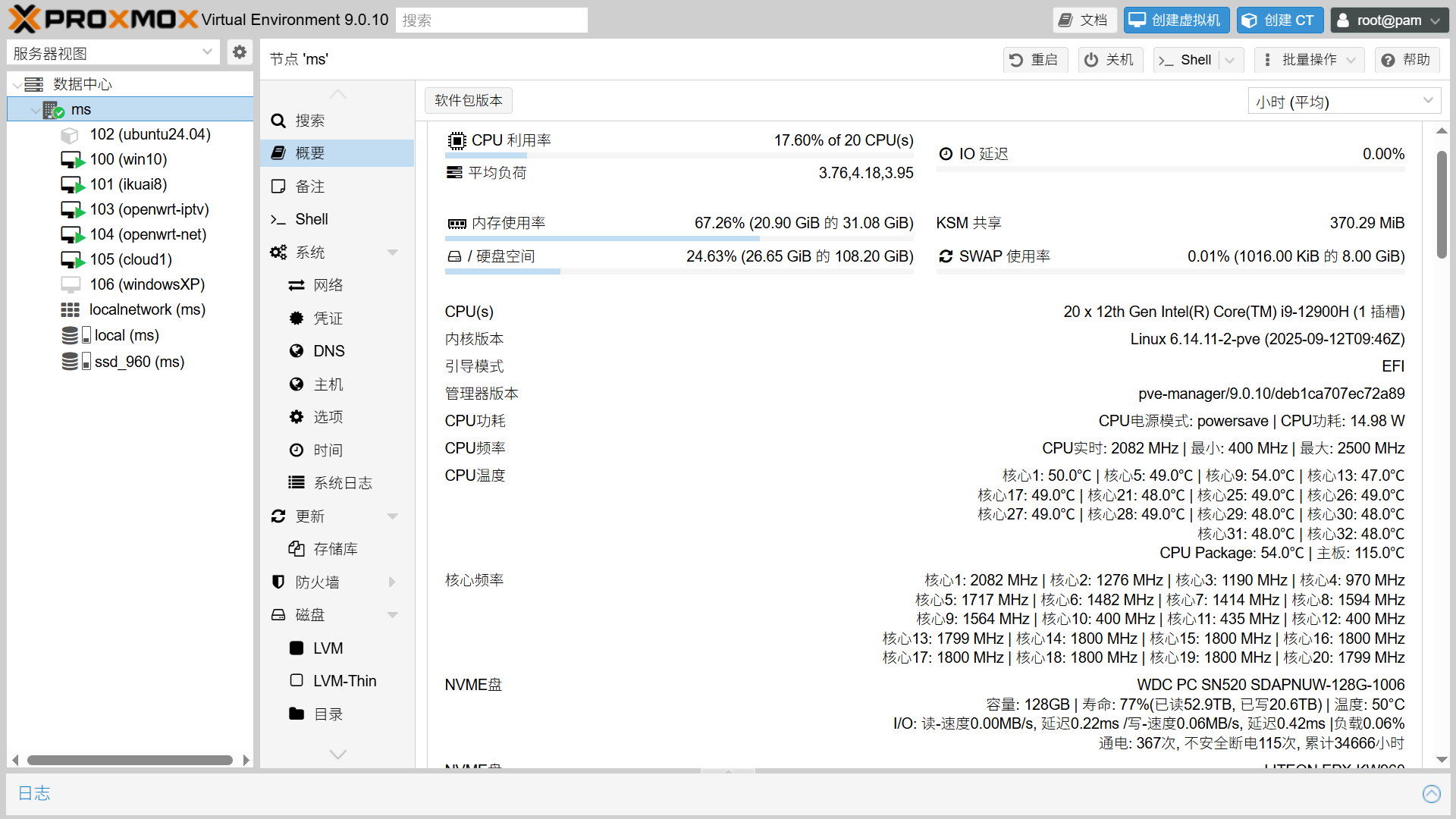Screen dimensions: 1456x819
Task: Open the DNS settings menu item
Action: (328, 351)
